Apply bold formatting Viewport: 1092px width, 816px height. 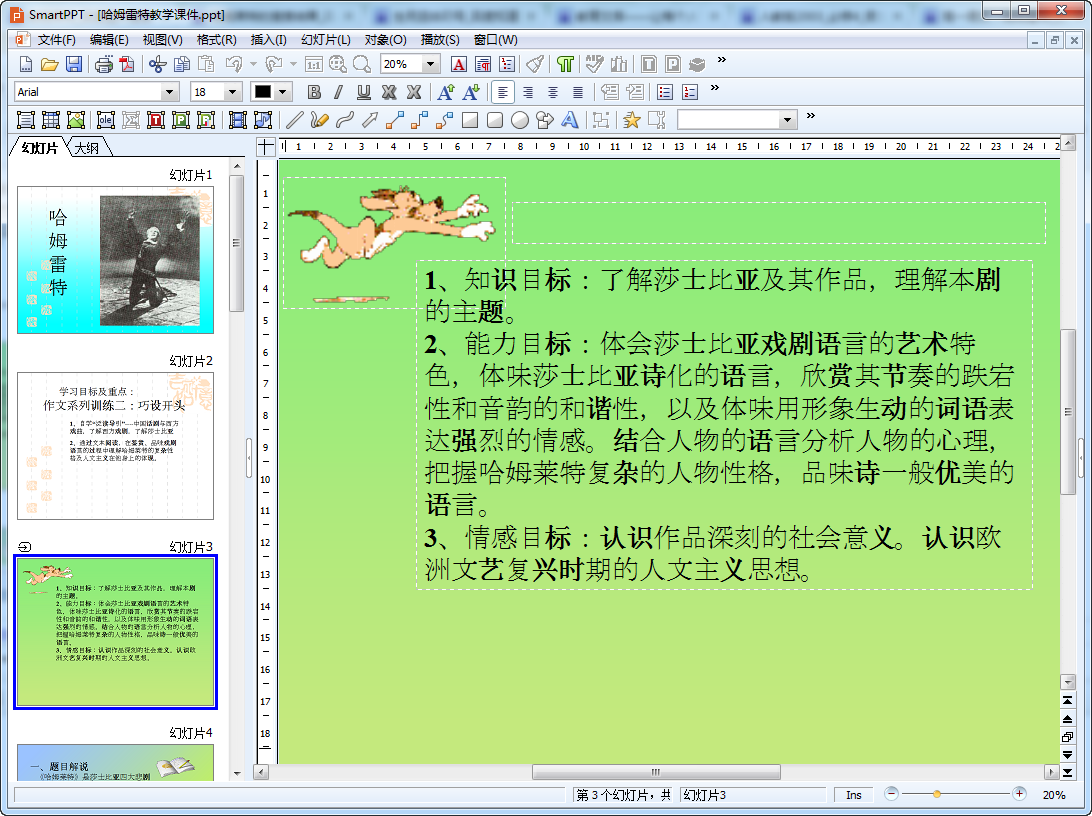[314, 92]
